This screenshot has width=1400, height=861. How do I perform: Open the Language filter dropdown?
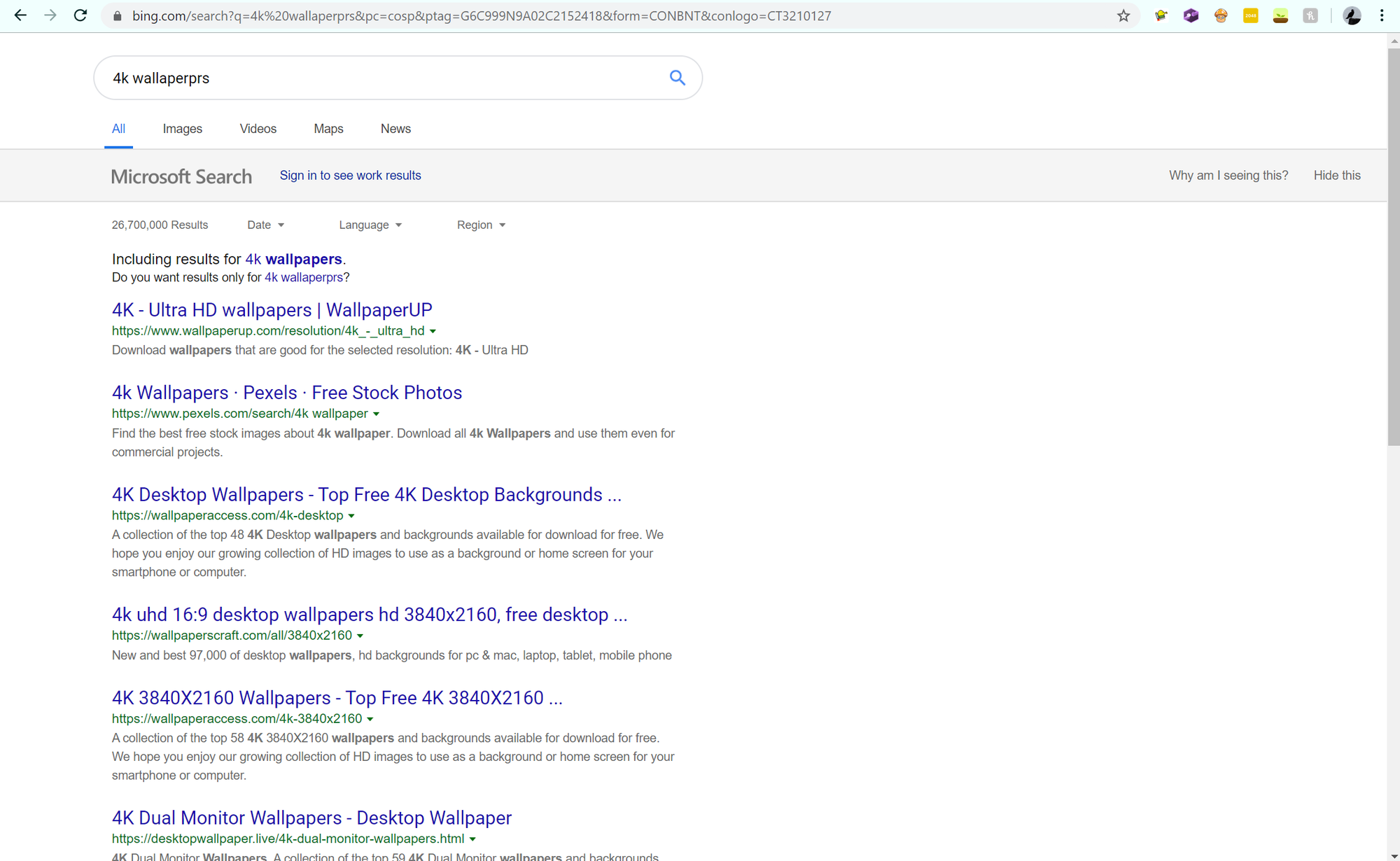click(x=370, y=225)
